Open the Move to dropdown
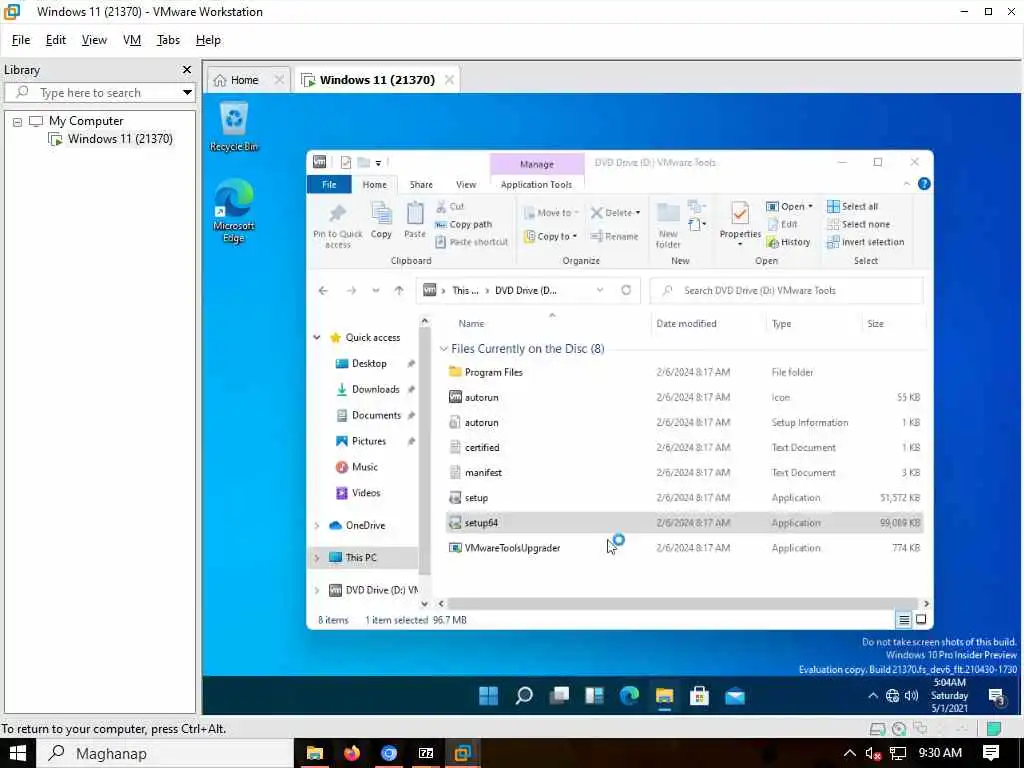The width and height of the screenshot is (1024, 768). tap(551, 213)
